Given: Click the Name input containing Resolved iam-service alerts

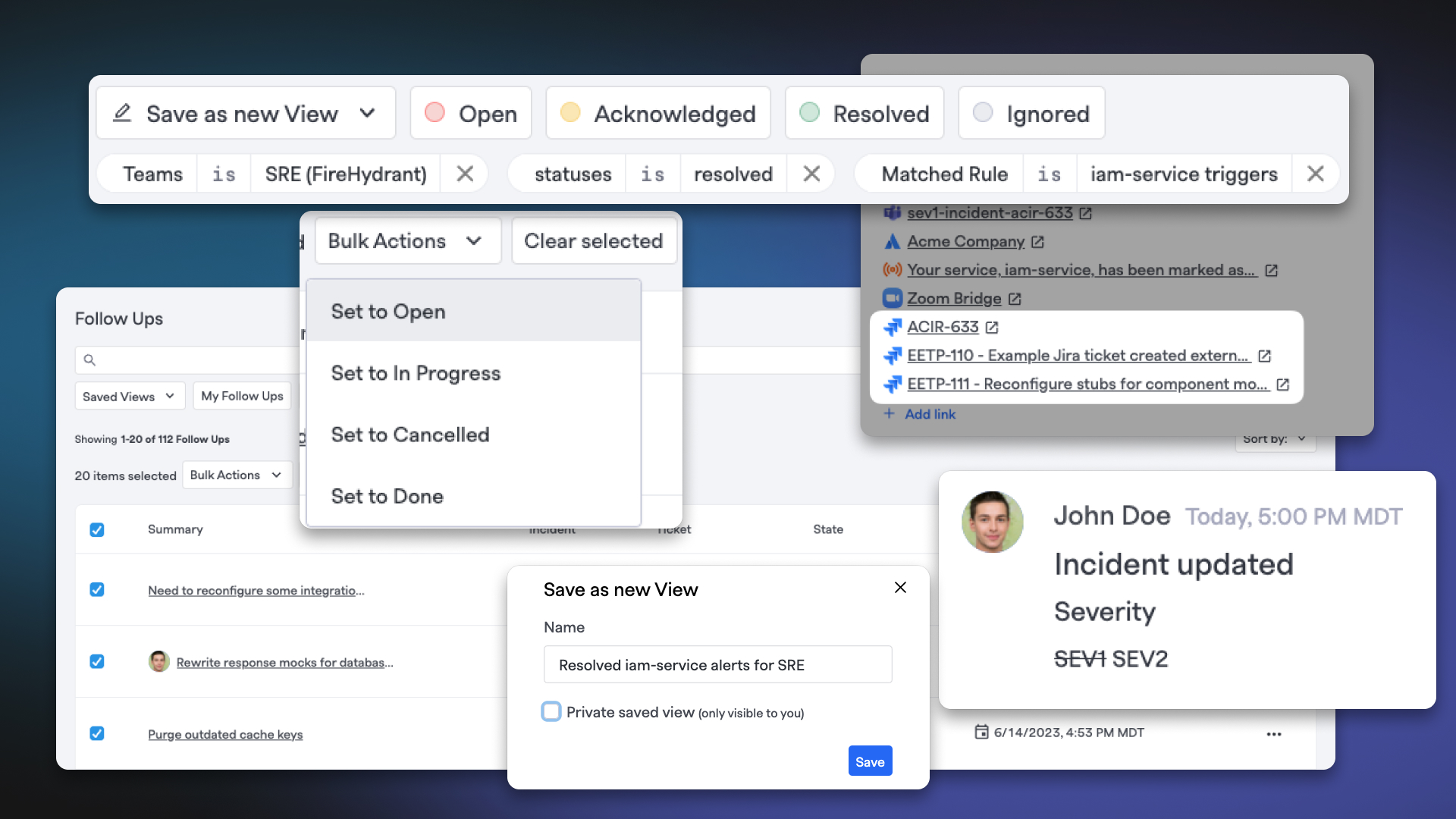Looking at the screenshot, I should pos(717,664).
